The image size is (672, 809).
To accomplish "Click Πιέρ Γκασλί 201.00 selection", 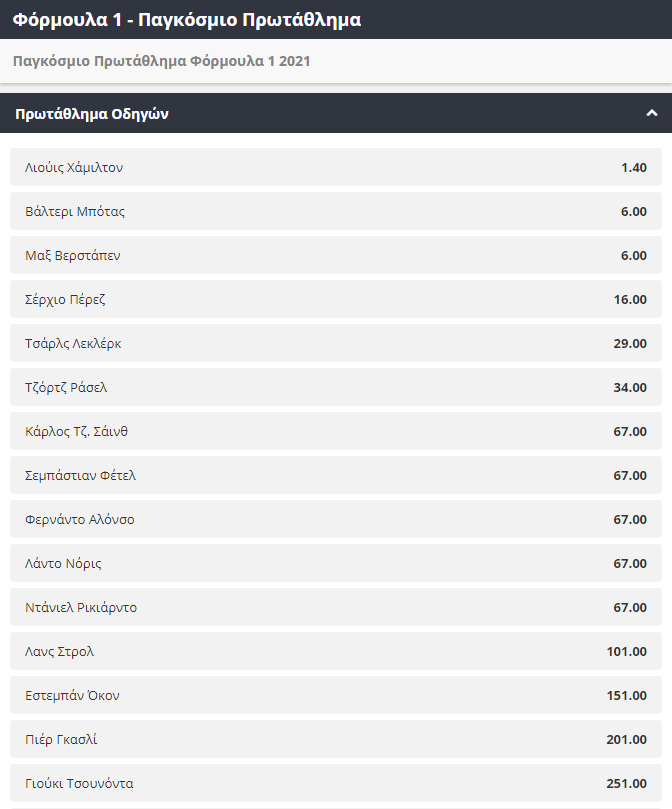I will coord(335,740).
